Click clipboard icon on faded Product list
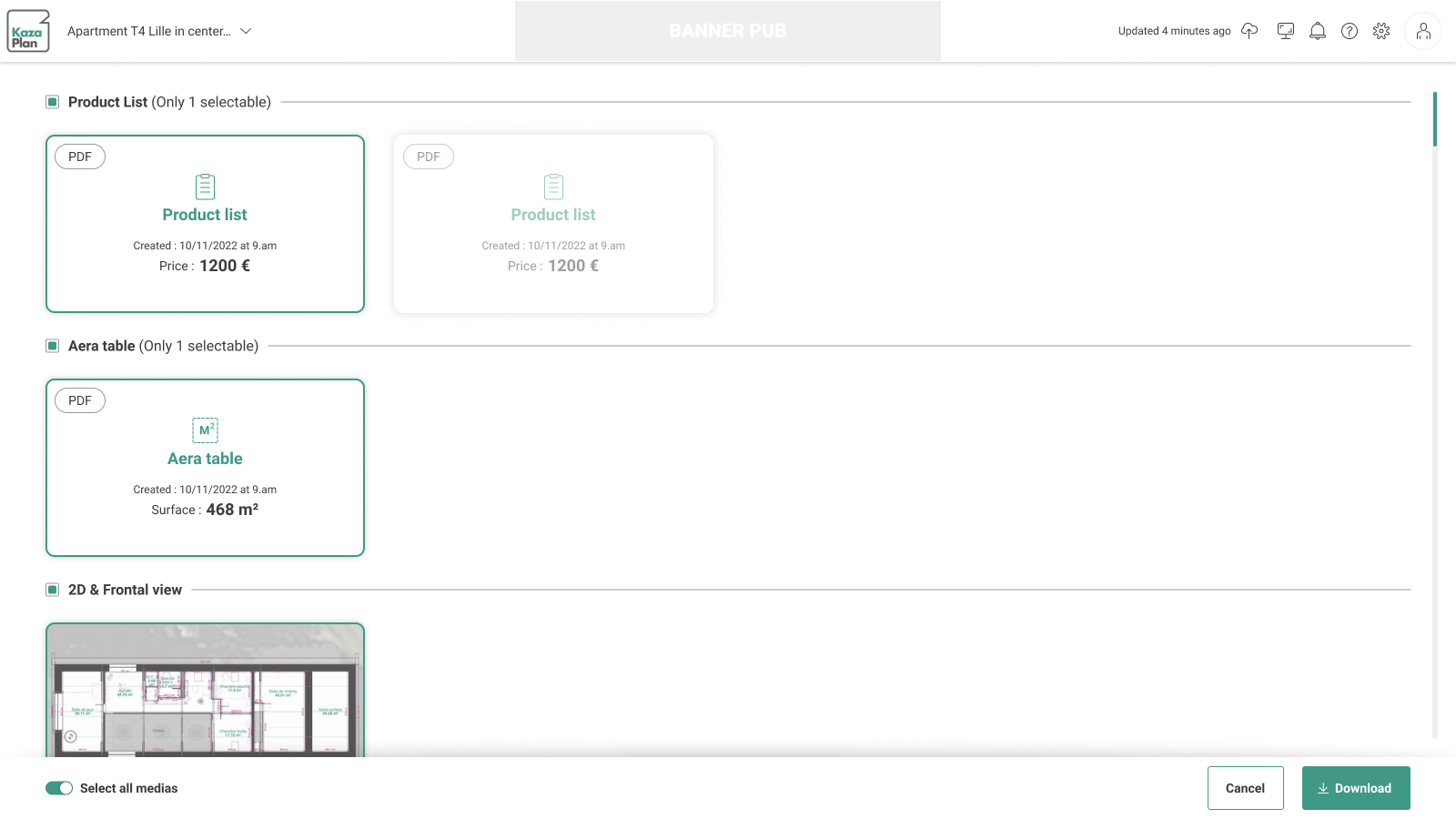This screenshot has height=819, width=1456. [553, 187]
